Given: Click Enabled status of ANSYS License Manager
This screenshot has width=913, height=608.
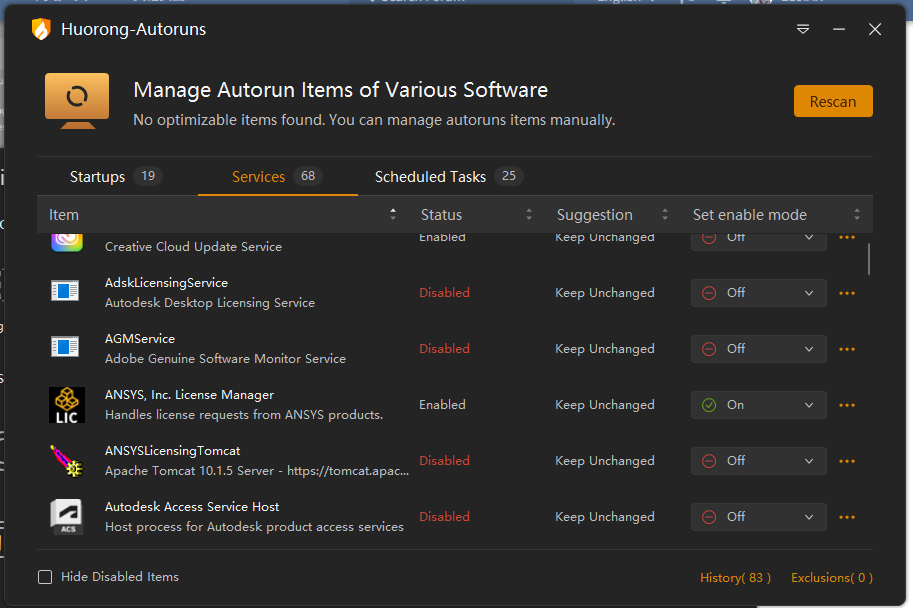Looking at the screenshot, I should 443,405.
